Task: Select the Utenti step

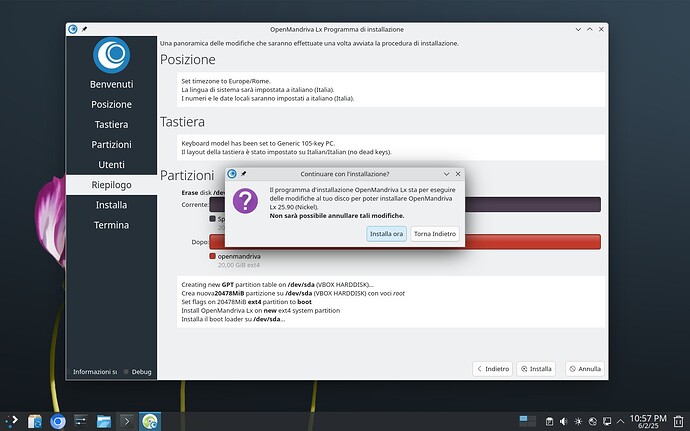Action: [111, 165]
